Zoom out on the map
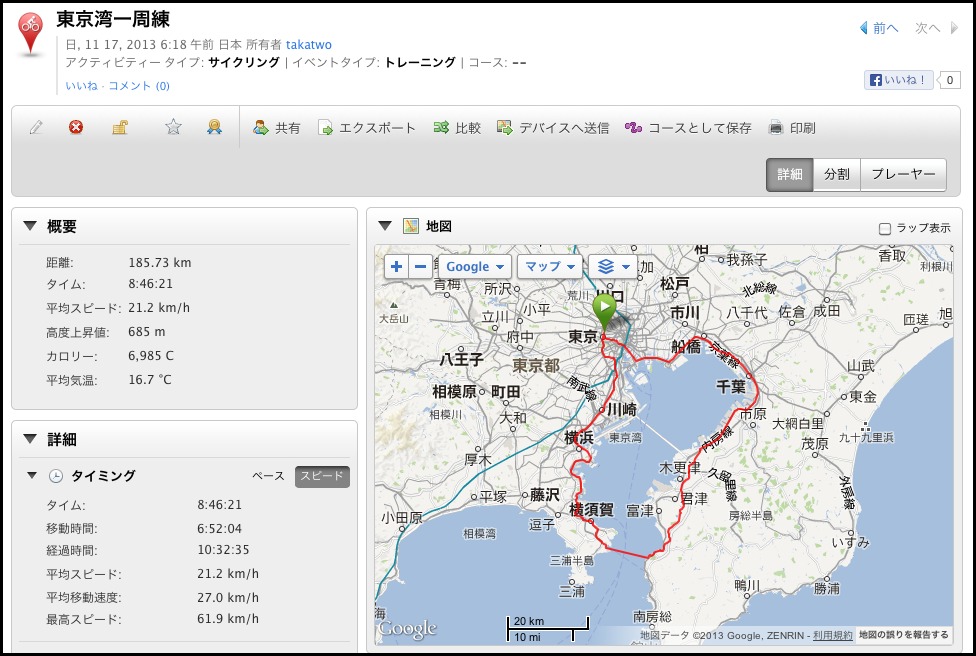 click(421, 267)
